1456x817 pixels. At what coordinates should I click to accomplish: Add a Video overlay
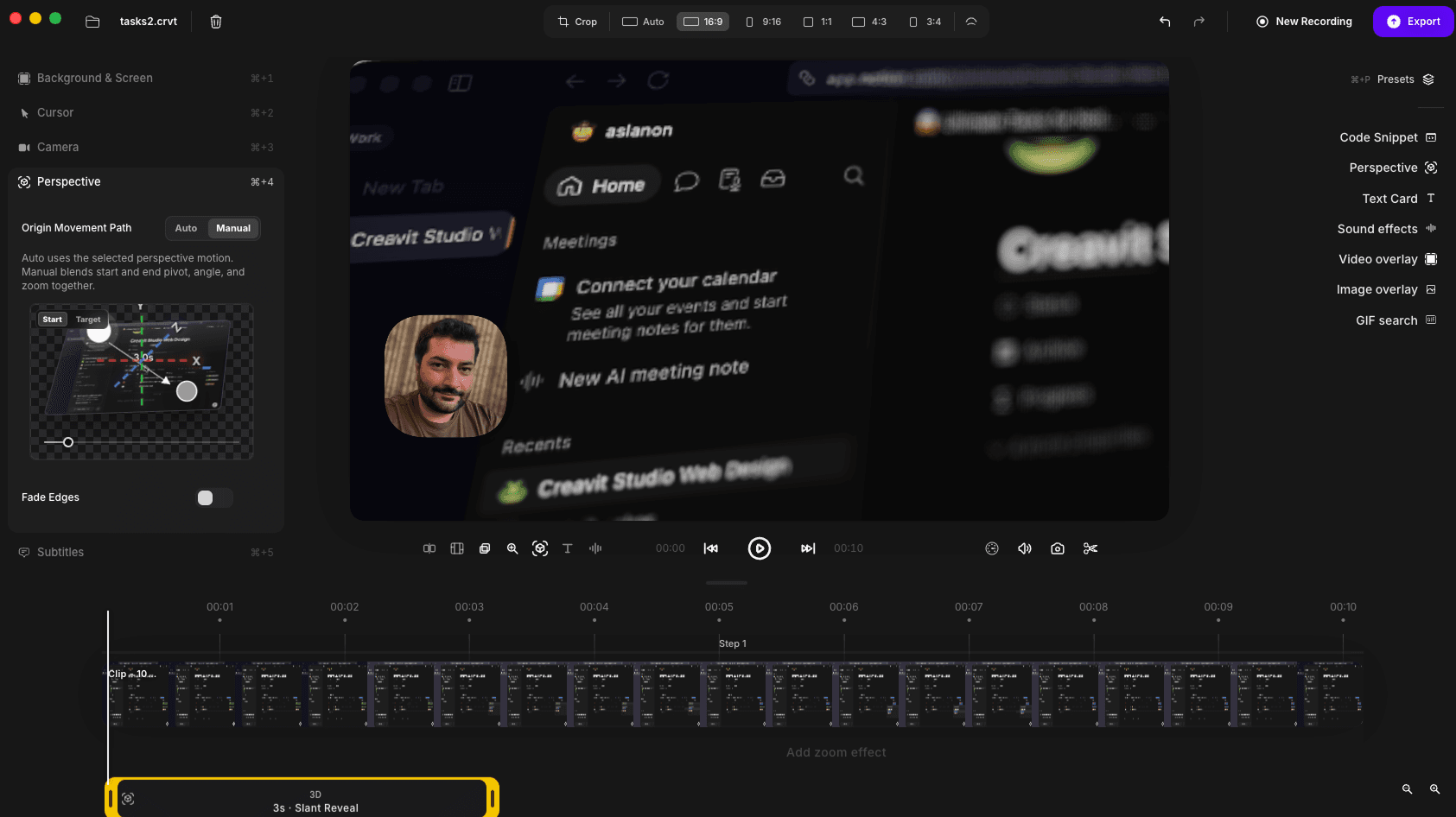1388,259
